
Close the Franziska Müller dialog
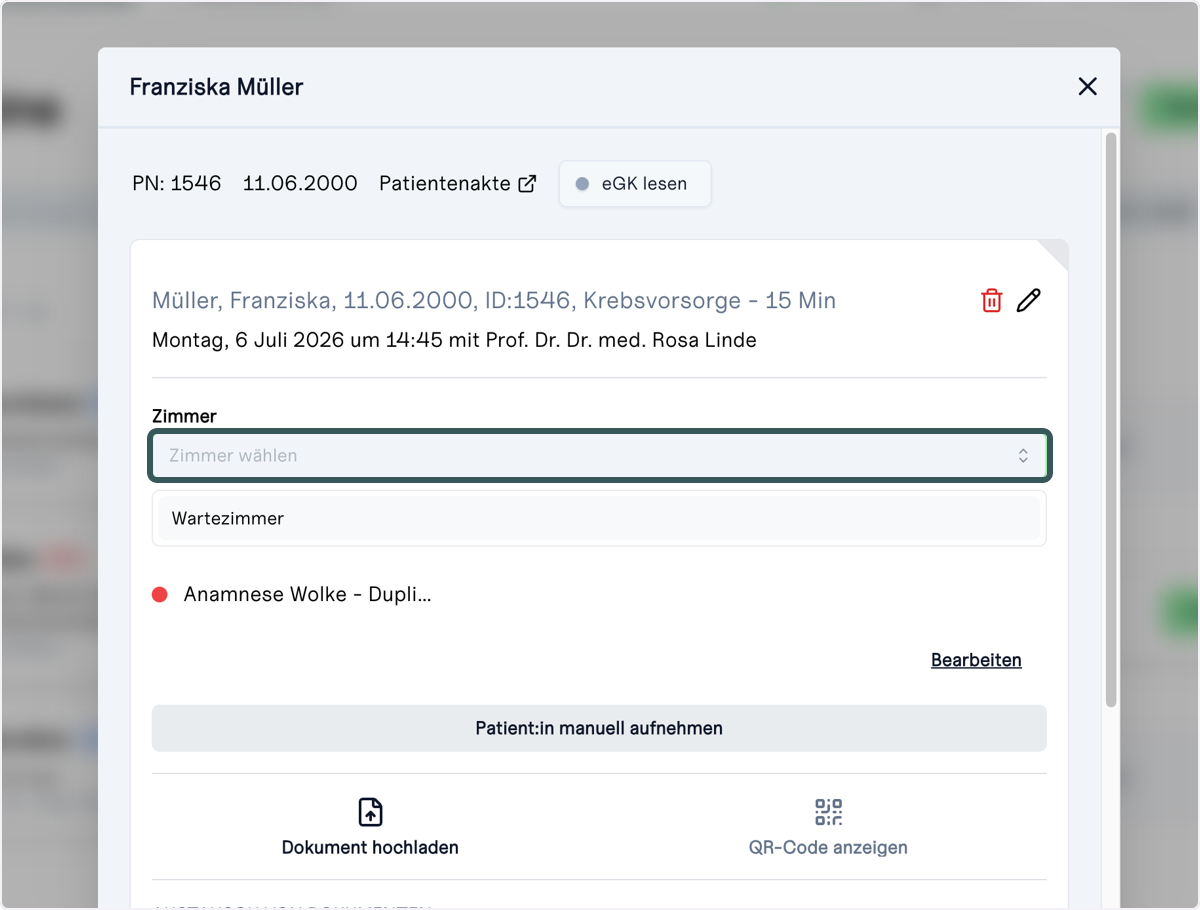pos(1088,87)
